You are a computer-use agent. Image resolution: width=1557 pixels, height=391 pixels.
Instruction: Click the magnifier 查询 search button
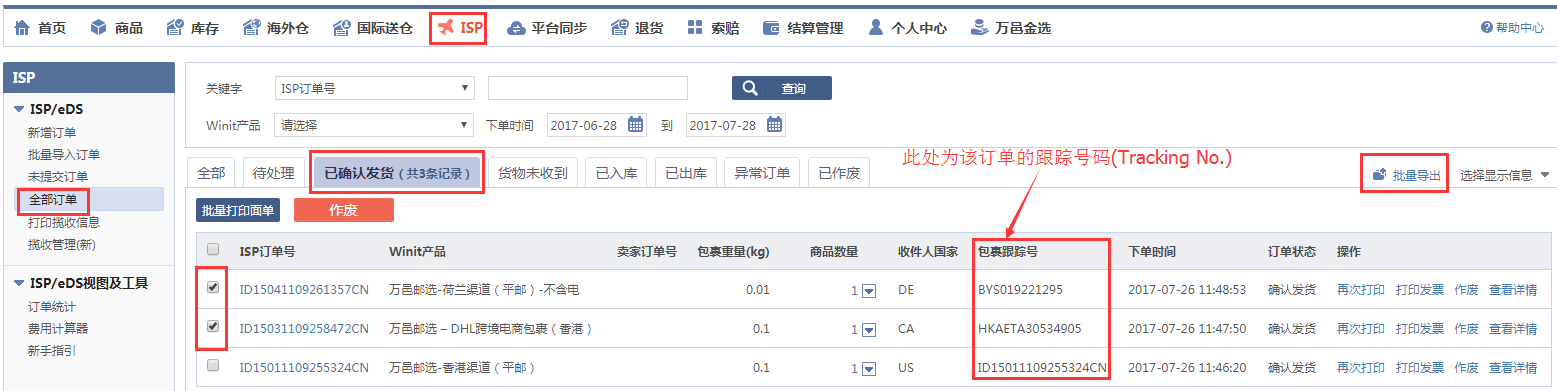782,88
